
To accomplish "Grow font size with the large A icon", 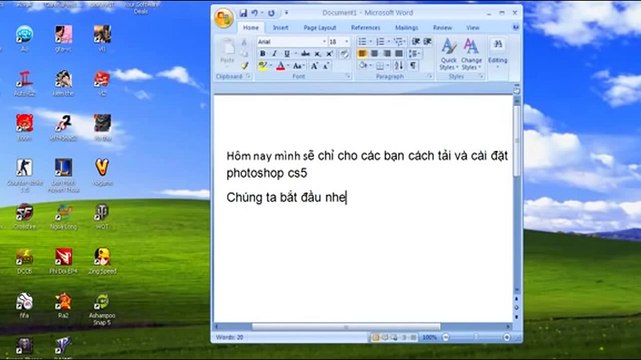I will pyautogui.click(x=314, y=66).
